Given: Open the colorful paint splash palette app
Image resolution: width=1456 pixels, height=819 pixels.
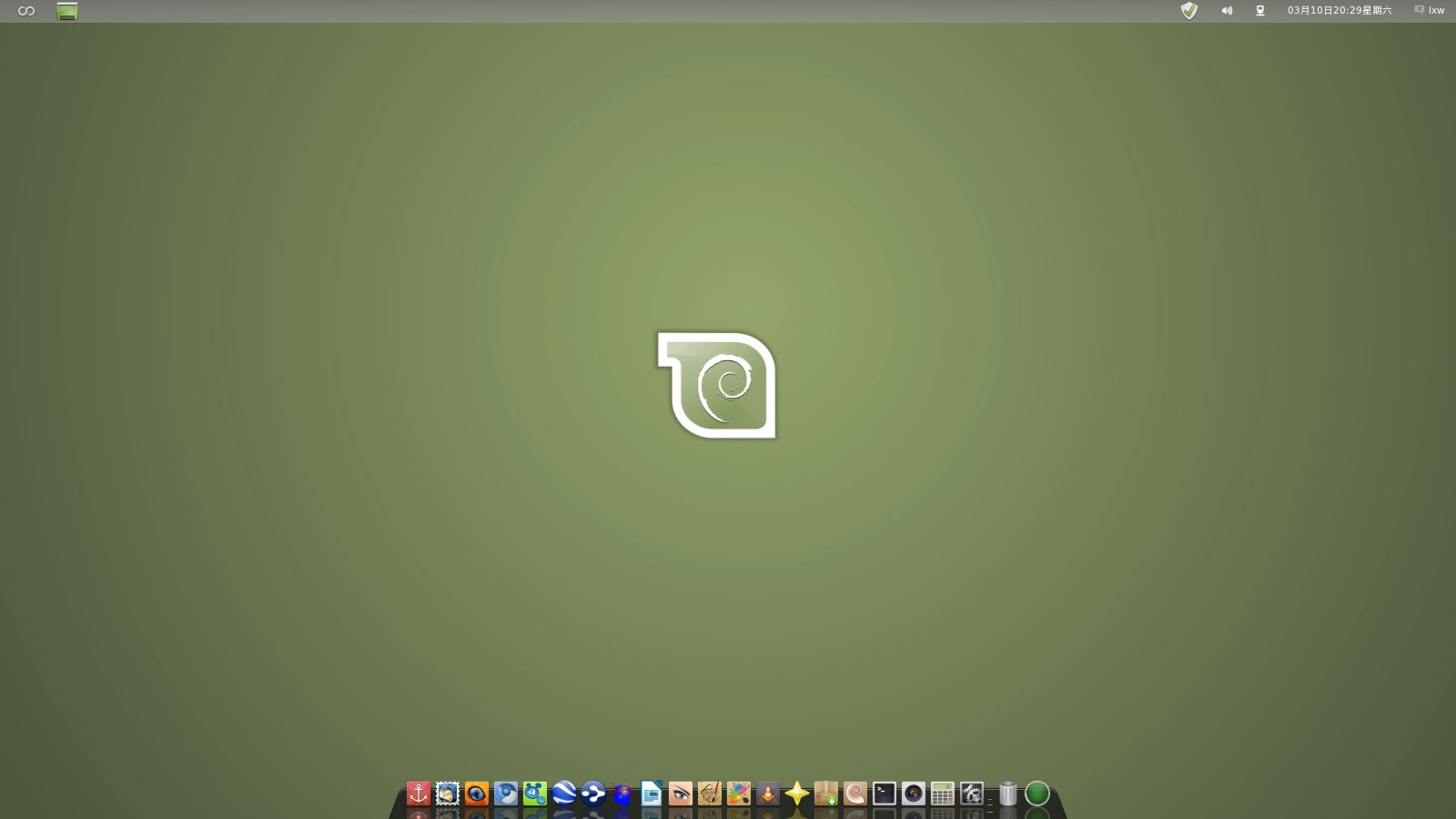Looking at the screenshot, I should click(x=739, y=794).
